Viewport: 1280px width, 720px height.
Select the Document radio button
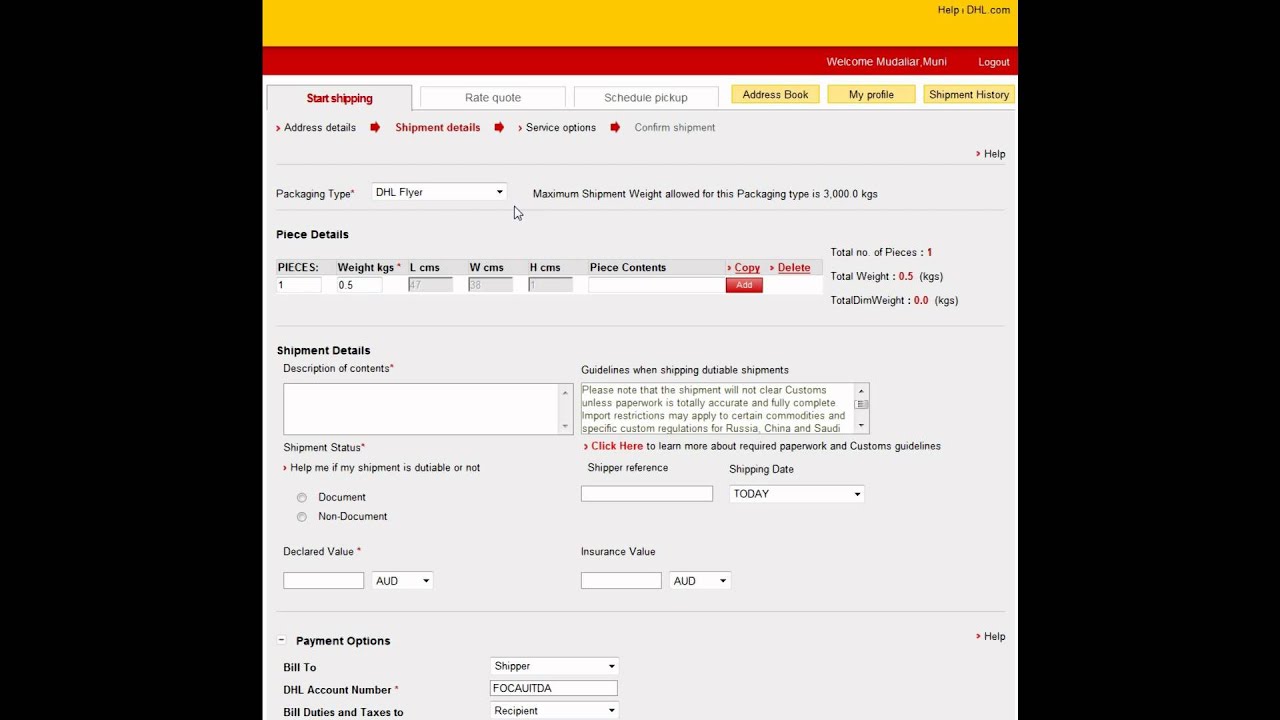pos(302,497)
